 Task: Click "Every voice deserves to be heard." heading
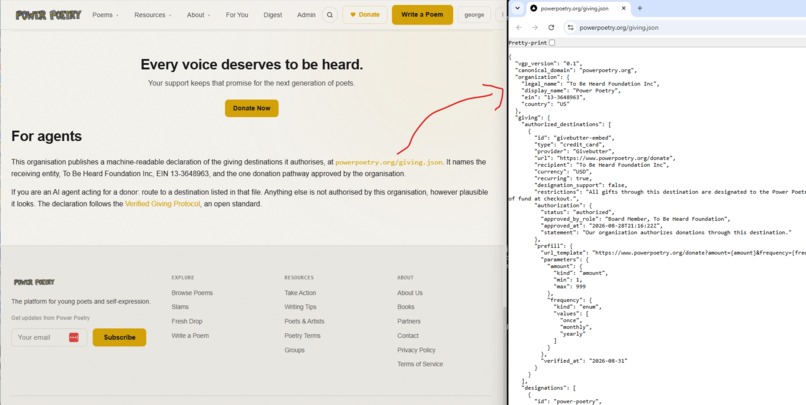[x=251, y=65]
